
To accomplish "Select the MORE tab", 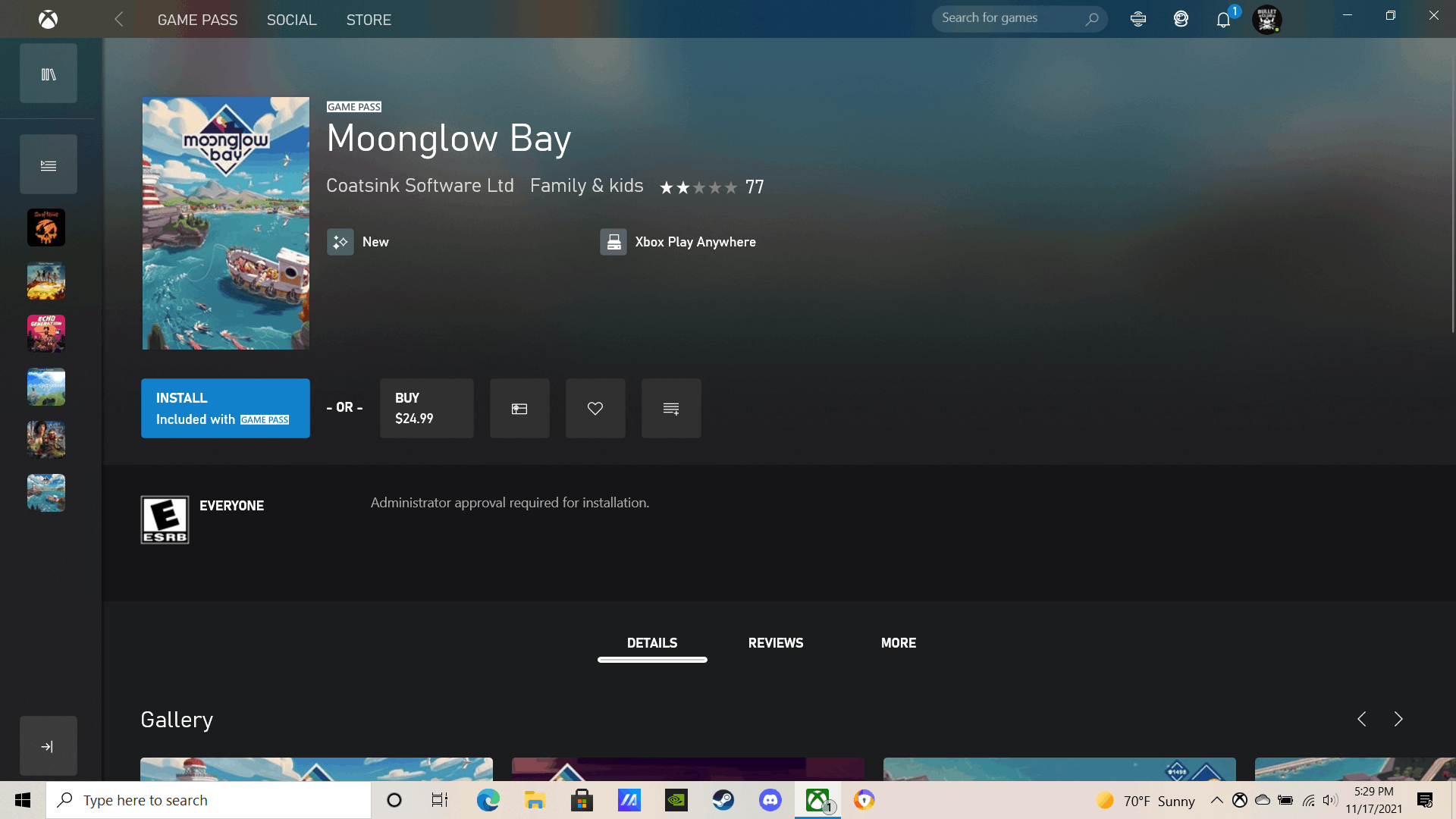I will coord(899,643).
